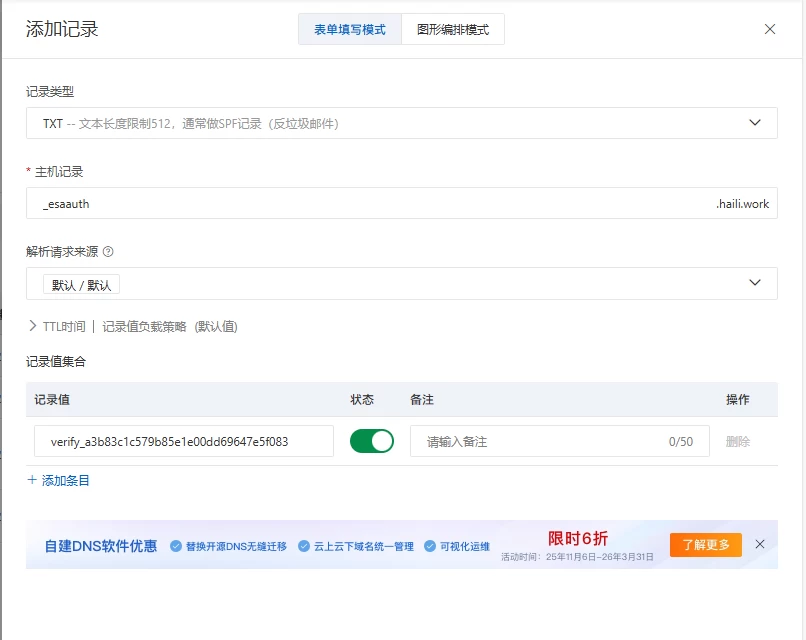Switch to the 表单填写模式 tab
Image resolution: width=806 pixels, height=640 pixels.
click(x=350, y=30)
